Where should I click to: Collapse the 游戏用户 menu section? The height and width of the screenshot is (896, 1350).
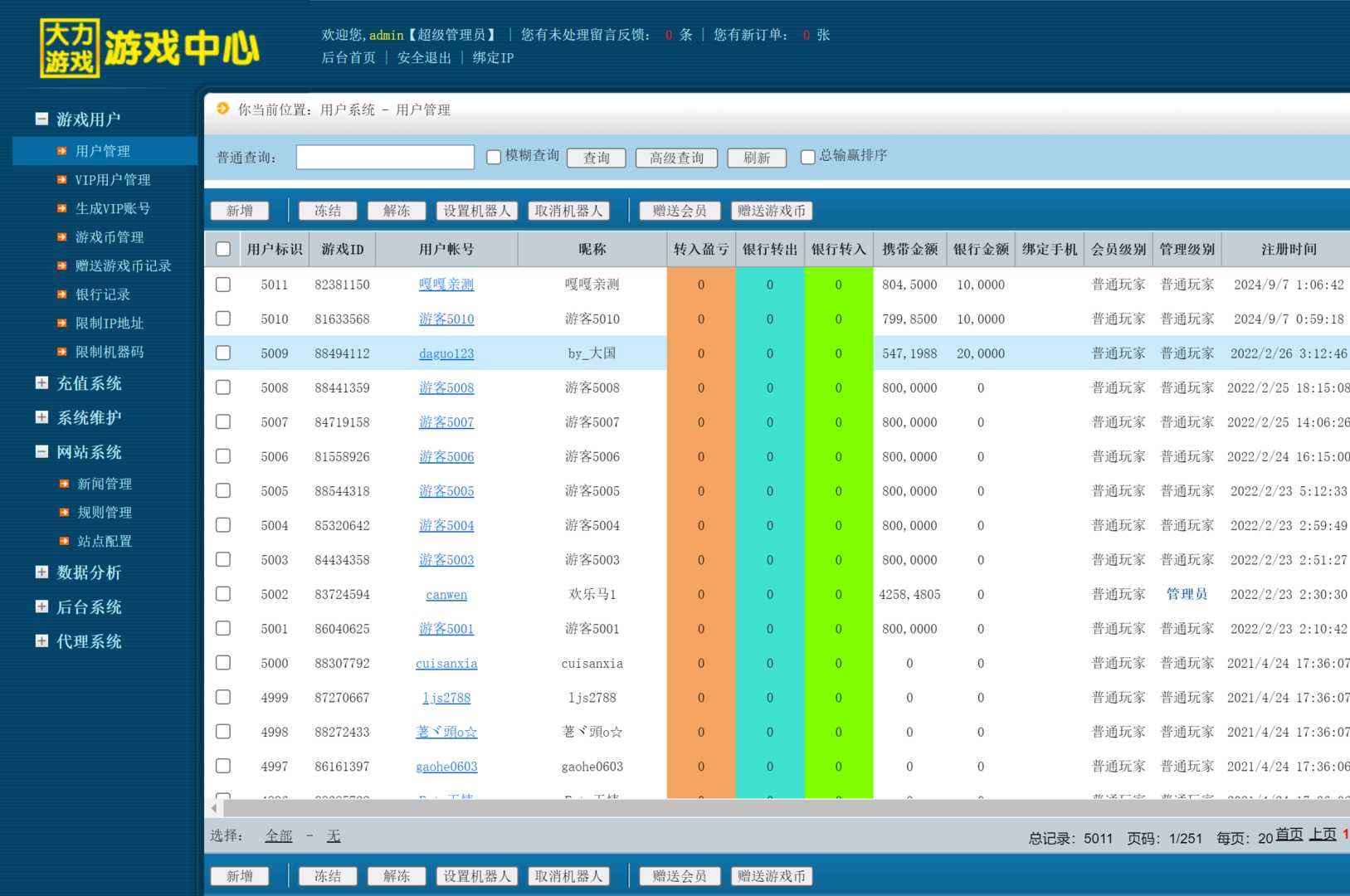pos(41,119)
